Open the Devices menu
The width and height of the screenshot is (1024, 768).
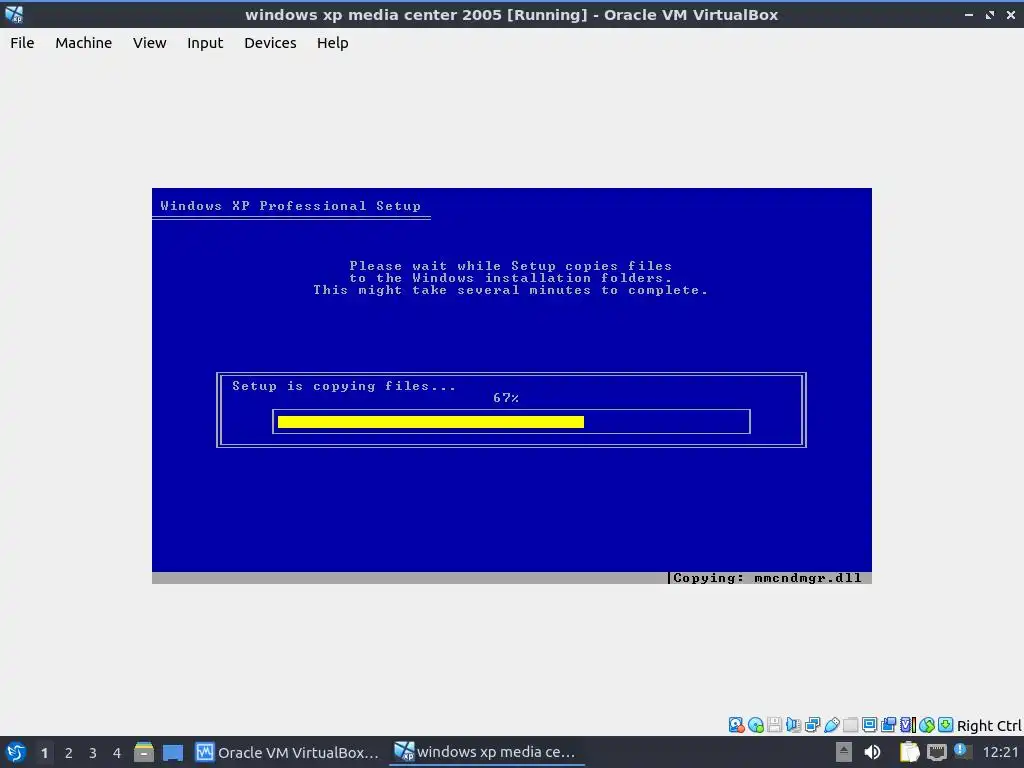pos(270,42)
